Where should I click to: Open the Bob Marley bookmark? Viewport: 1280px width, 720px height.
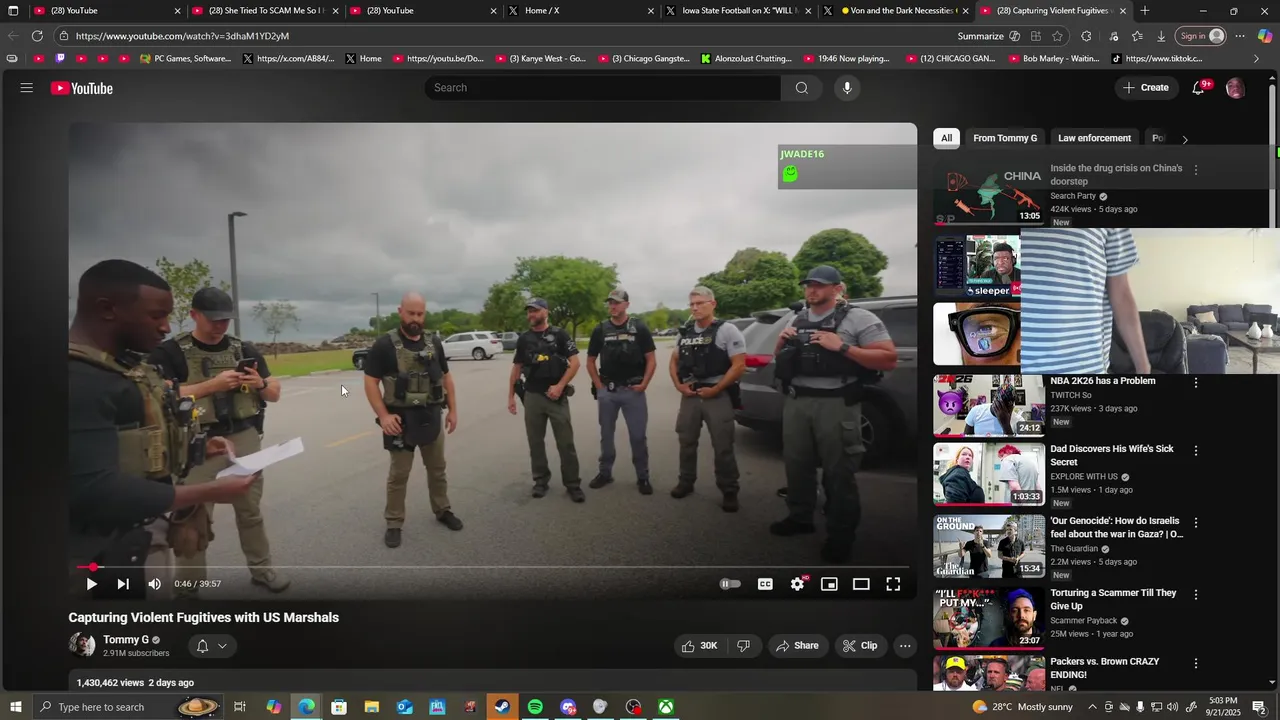(x=1052, y=59)
